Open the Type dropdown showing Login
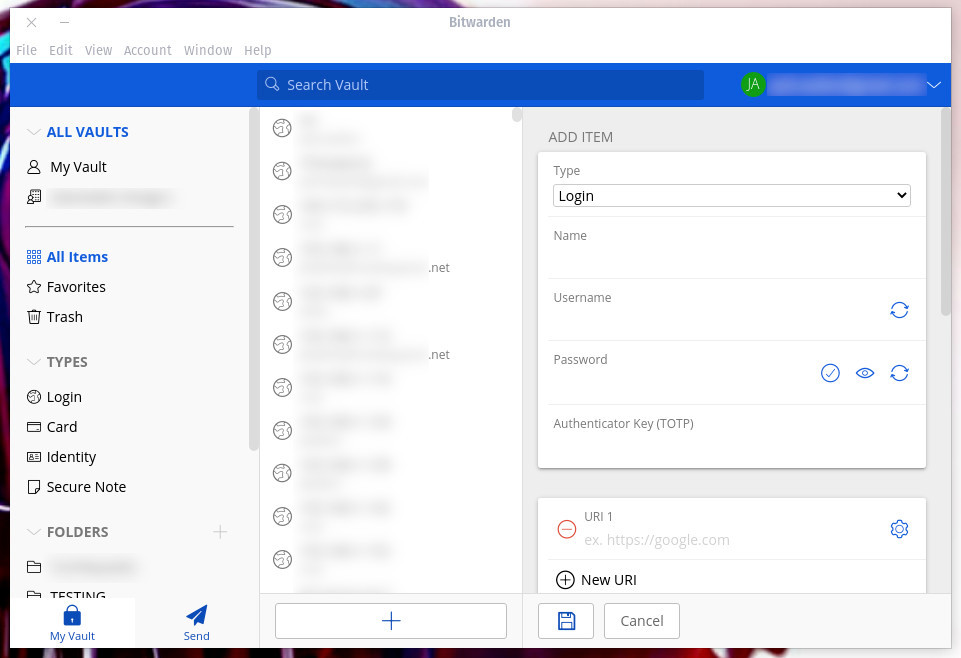Viewport: 961px width, 658px height. click(731, 196)
